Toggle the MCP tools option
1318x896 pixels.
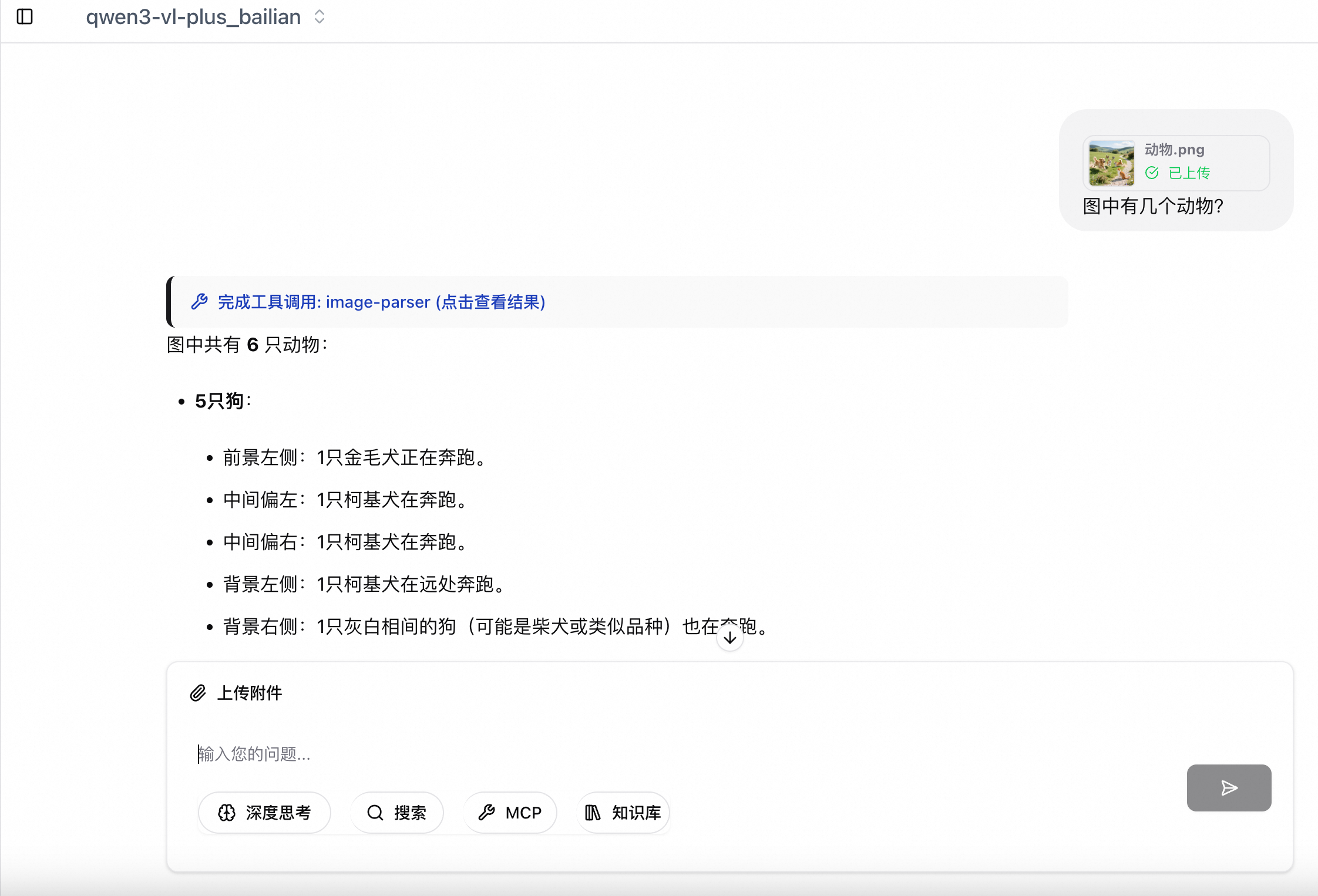click(x=510, y=813)
